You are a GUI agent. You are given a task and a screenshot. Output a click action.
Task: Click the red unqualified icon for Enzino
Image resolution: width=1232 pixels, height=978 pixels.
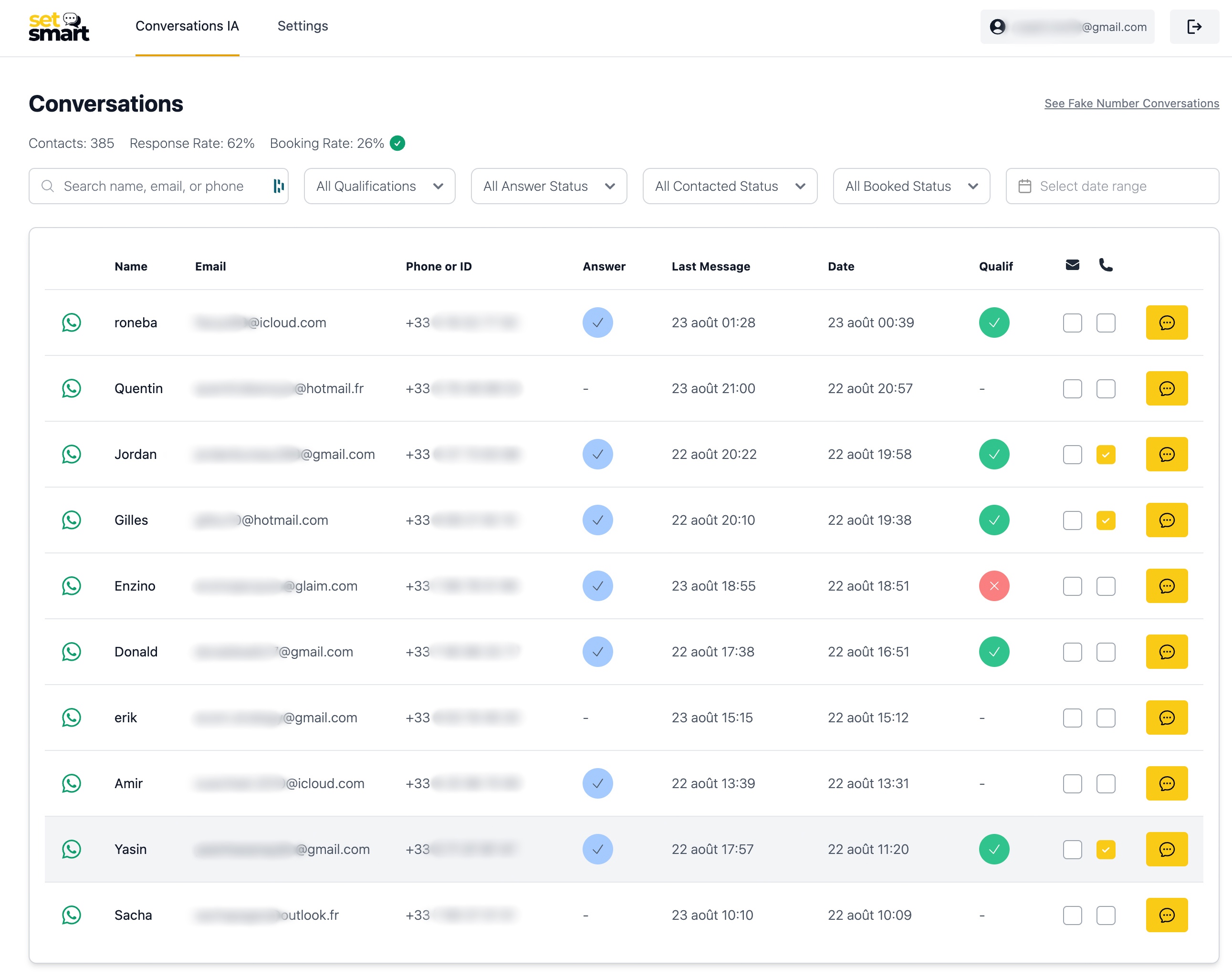click(x=994, y=585)
